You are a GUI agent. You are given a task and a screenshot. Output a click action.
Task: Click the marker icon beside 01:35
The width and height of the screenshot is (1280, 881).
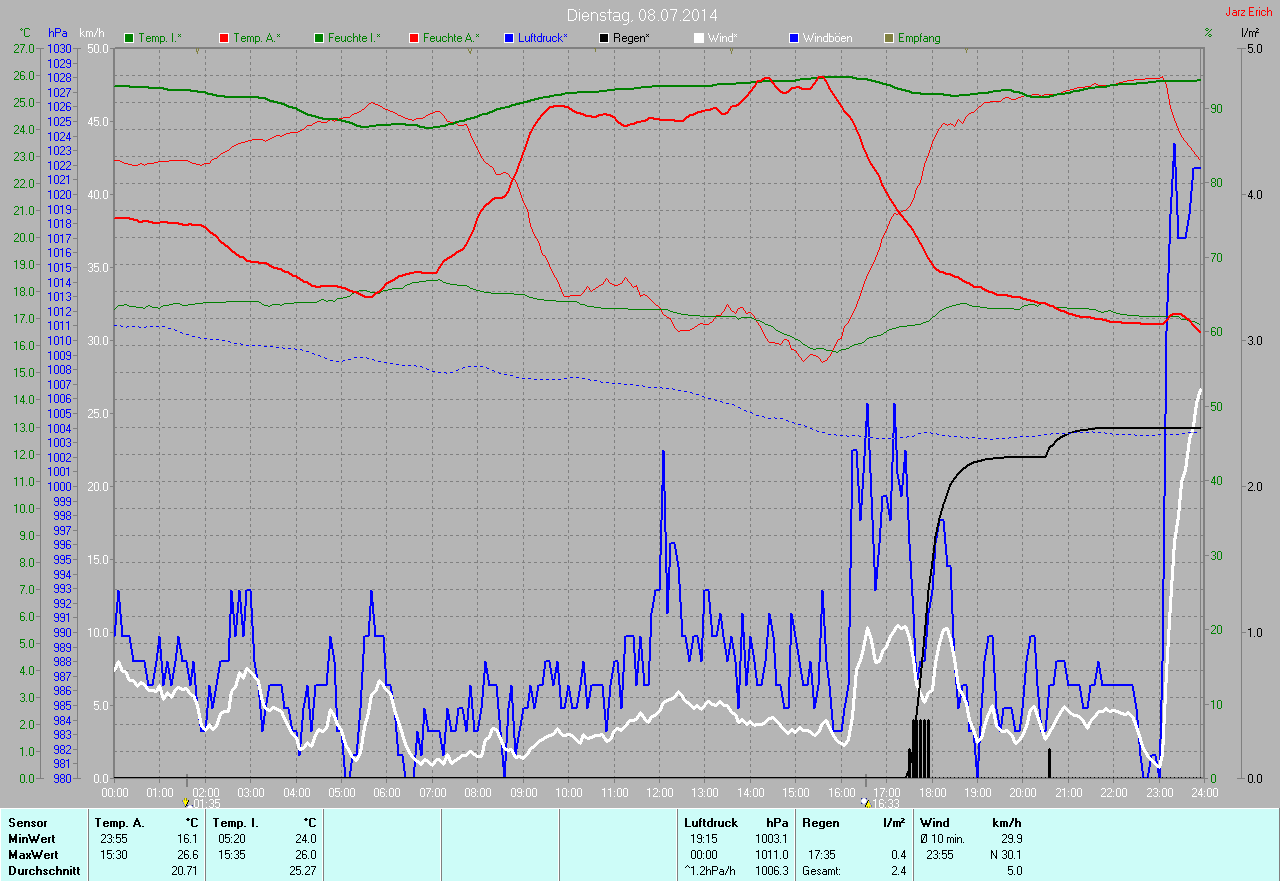[x=186, y=802]
